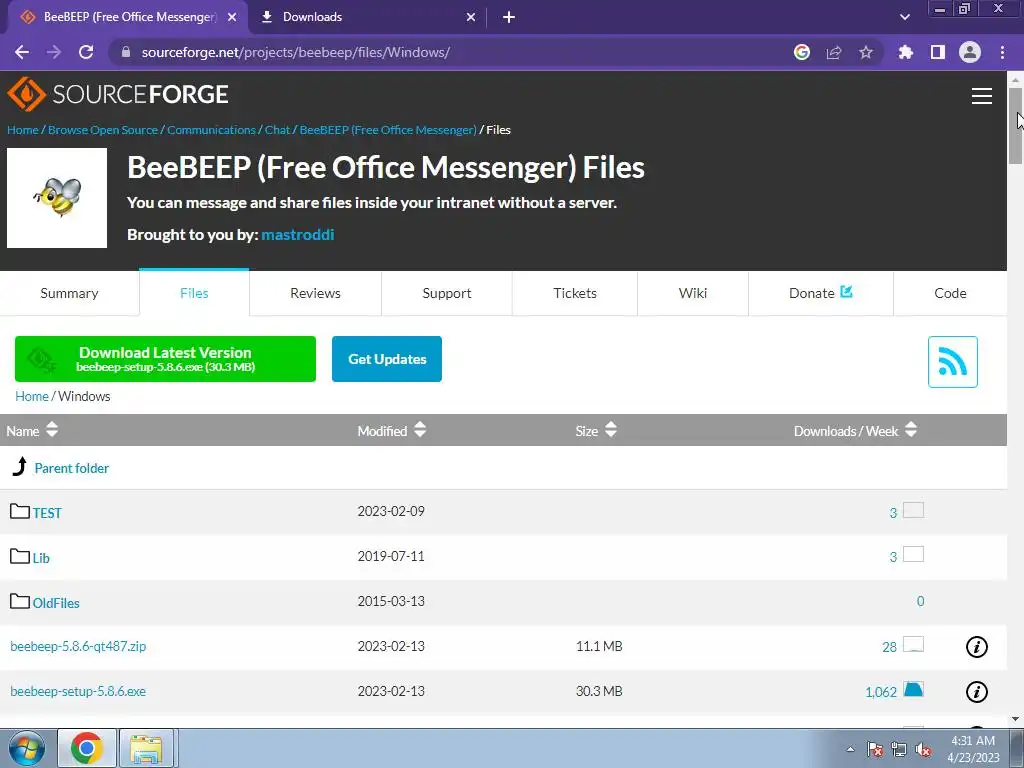This screenshot has height=768, width=1024.
Task: Toggle the Chrome side panel icon
Action: tap(938, 52)
